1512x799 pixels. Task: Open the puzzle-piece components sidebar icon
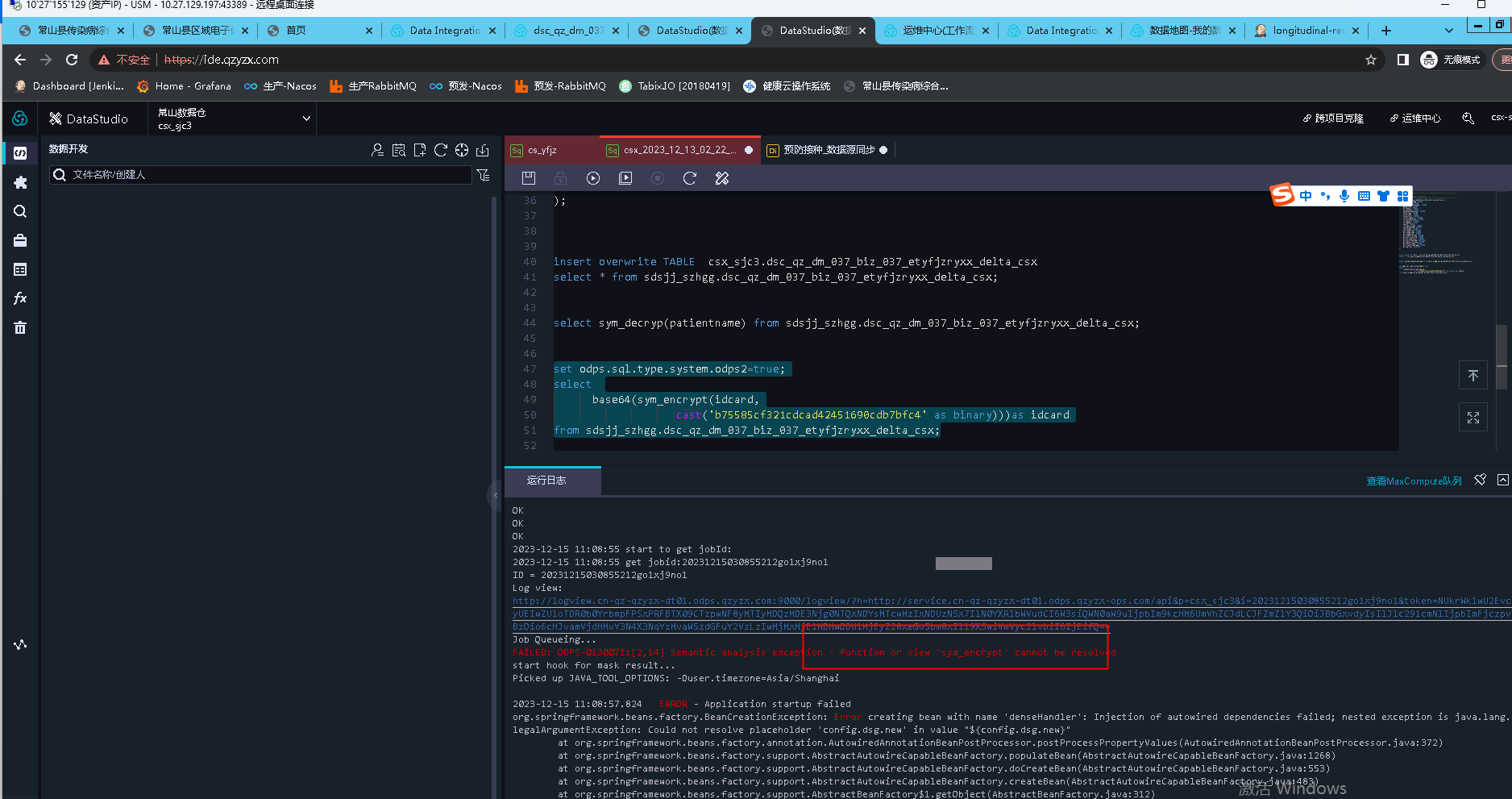[x=20, y=183]
